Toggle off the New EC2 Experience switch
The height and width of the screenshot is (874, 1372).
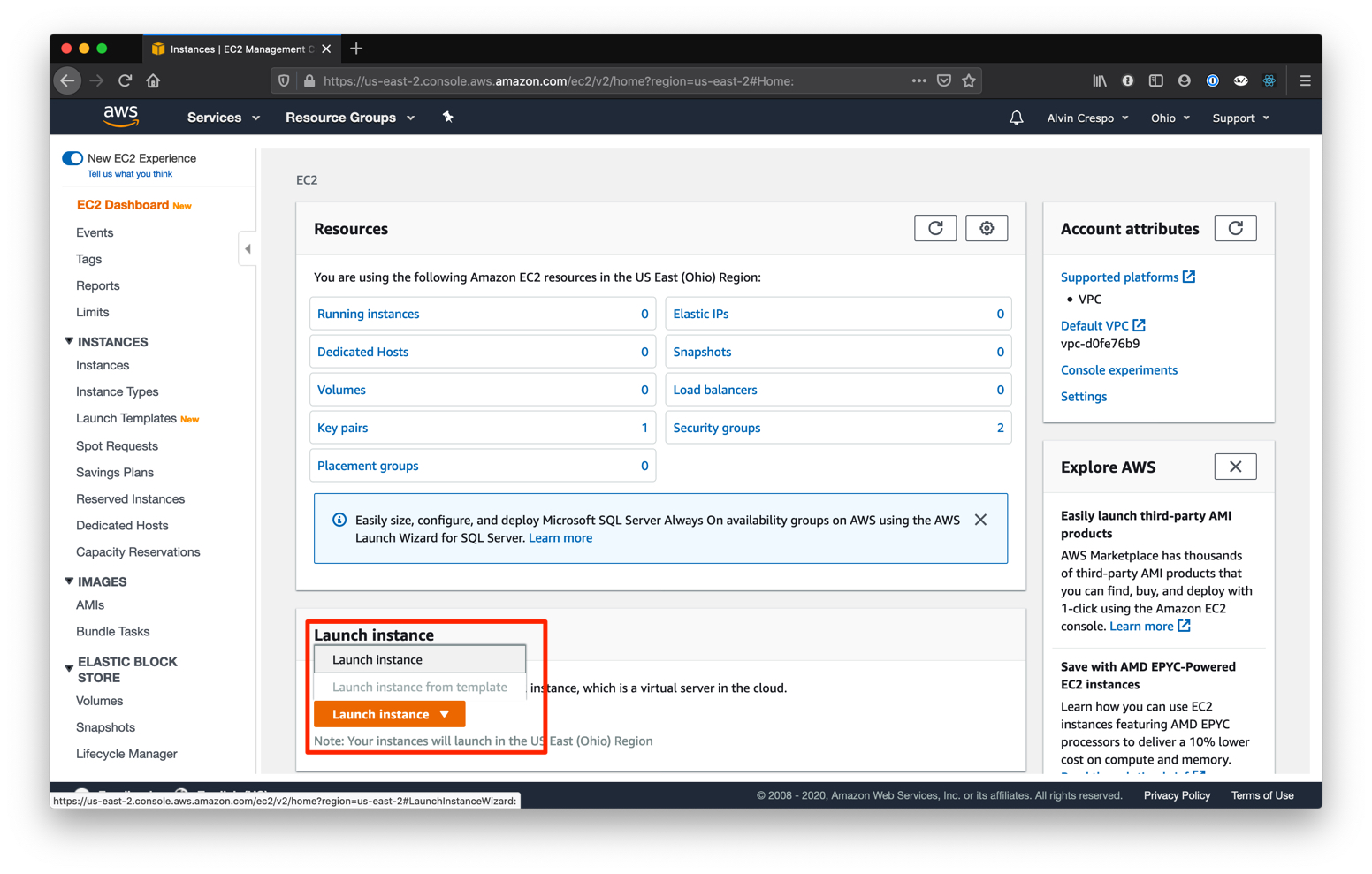pyautogui.click(x=72, y=158)
